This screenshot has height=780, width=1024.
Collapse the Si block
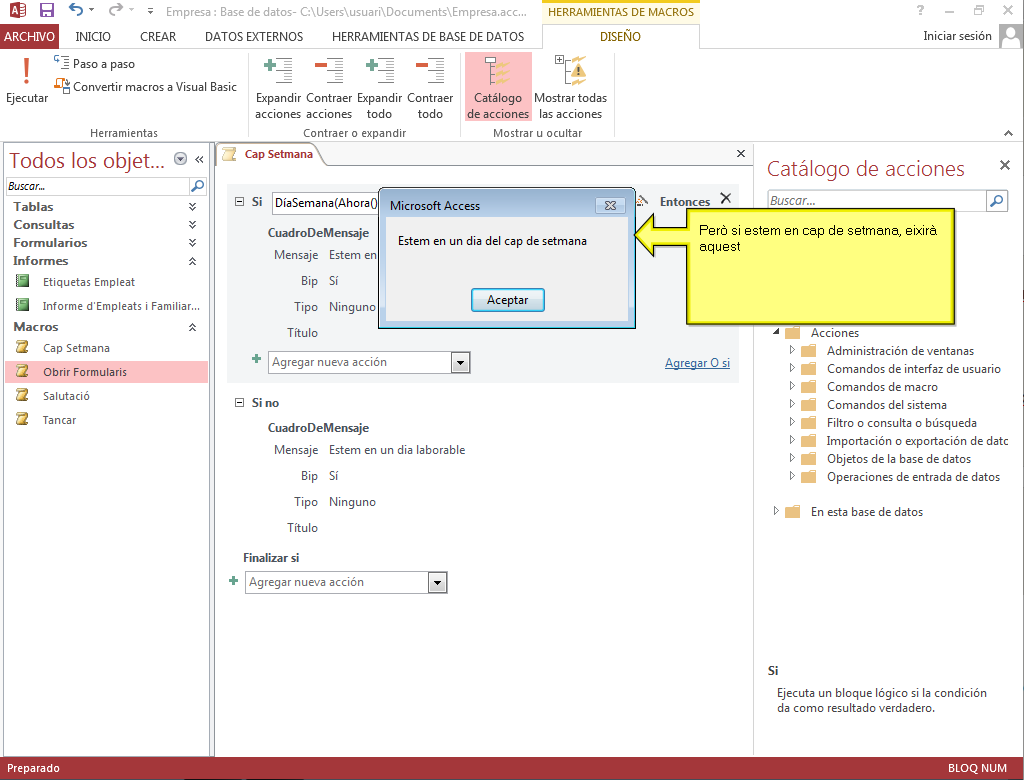(239, 202)
